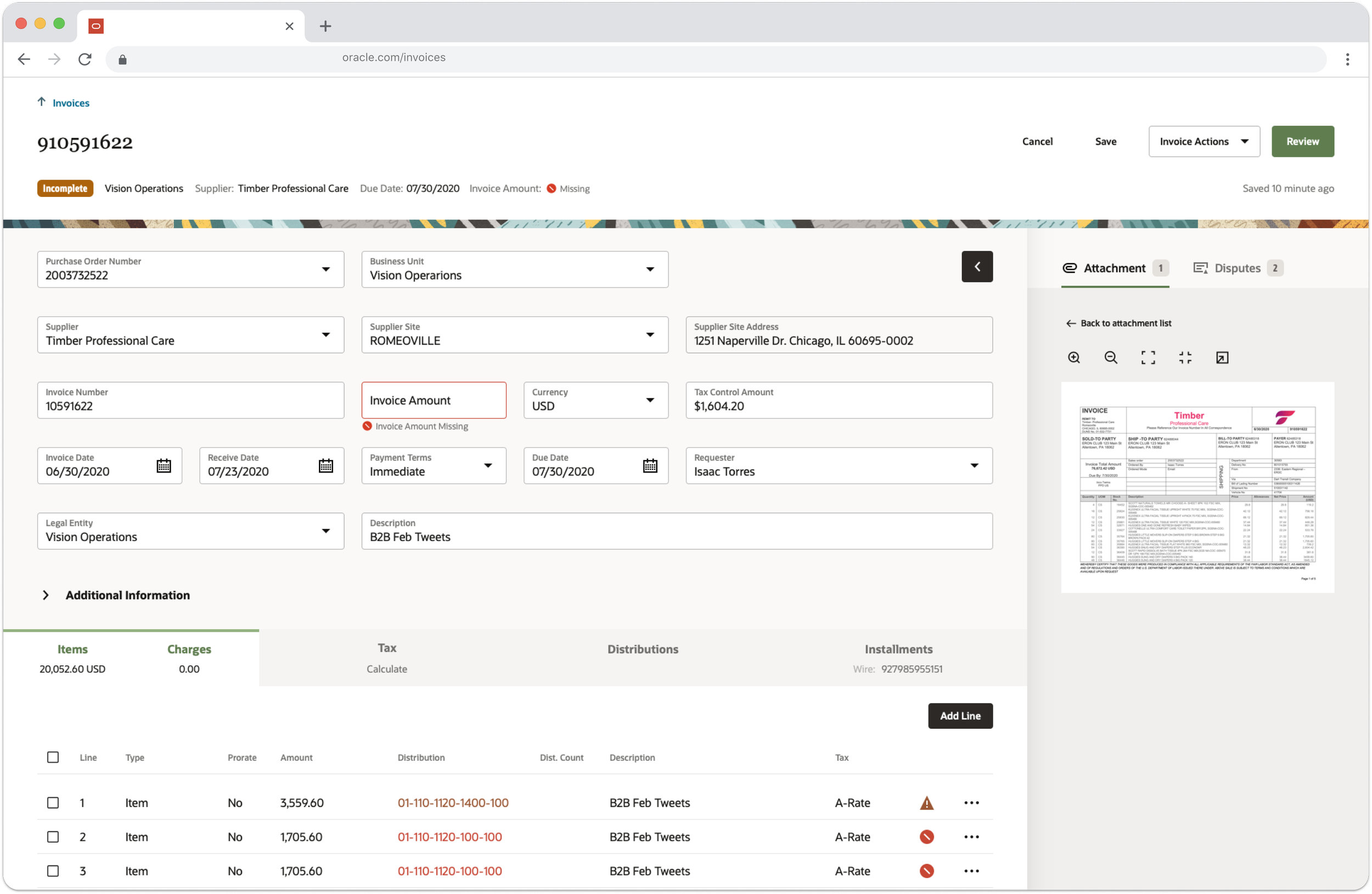This screenshot has height=894, width=1372.
Task: Select the checkbox for line 1
Action: pos(53,802)
